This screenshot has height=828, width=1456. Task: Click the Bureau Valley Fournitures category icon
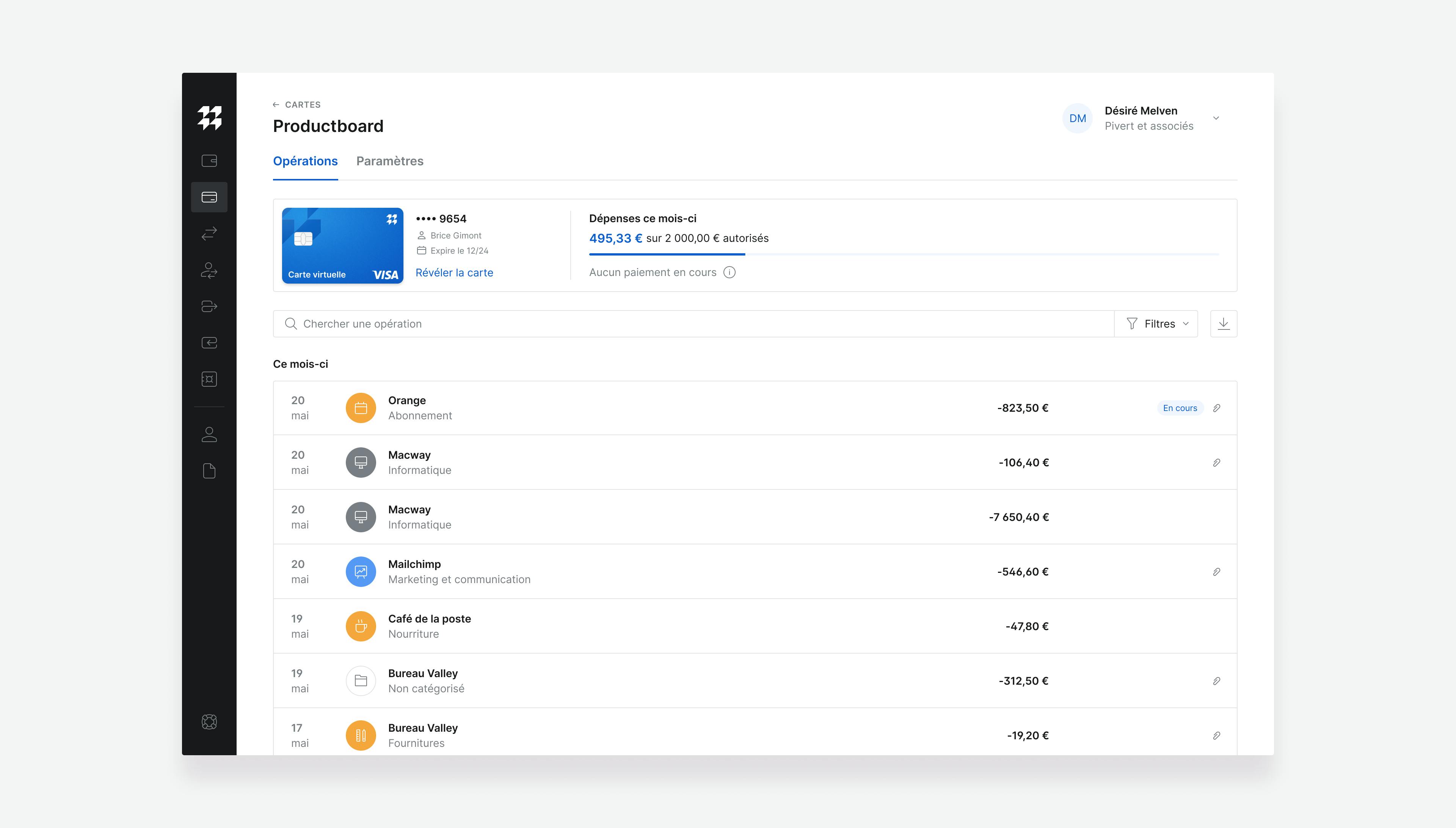[361, 735]
